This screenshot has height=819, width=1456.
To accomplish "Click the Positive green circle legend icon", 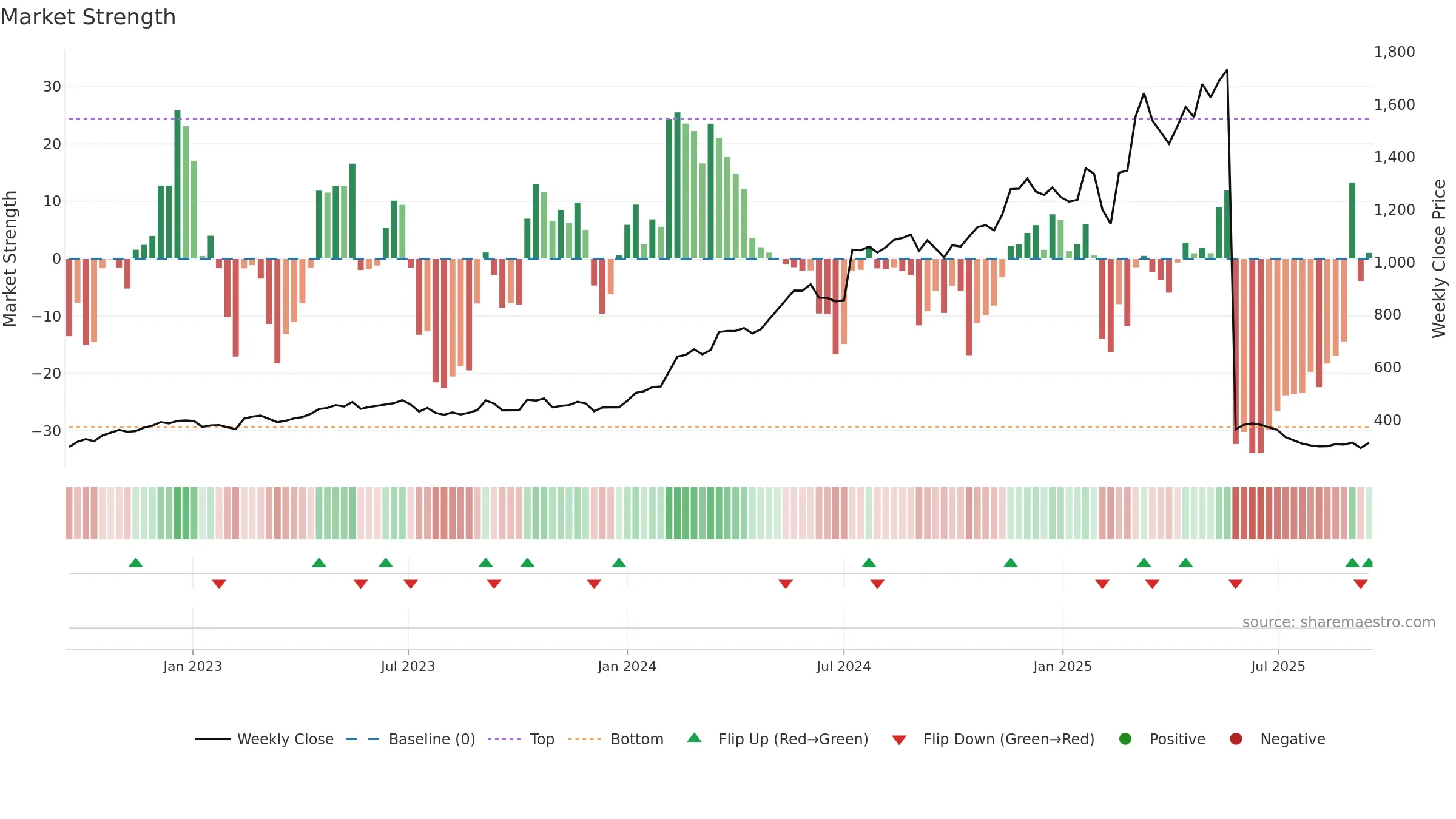I will pos(1125,739).
